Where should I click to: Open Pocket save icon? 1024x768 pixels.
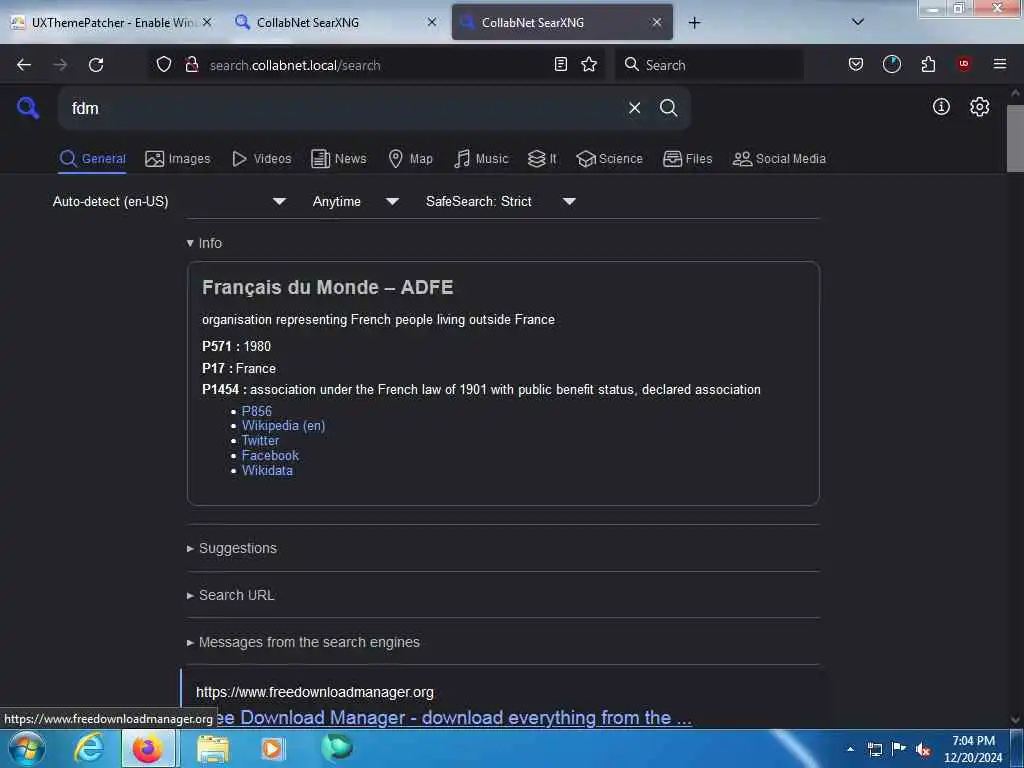click(856, 65)
